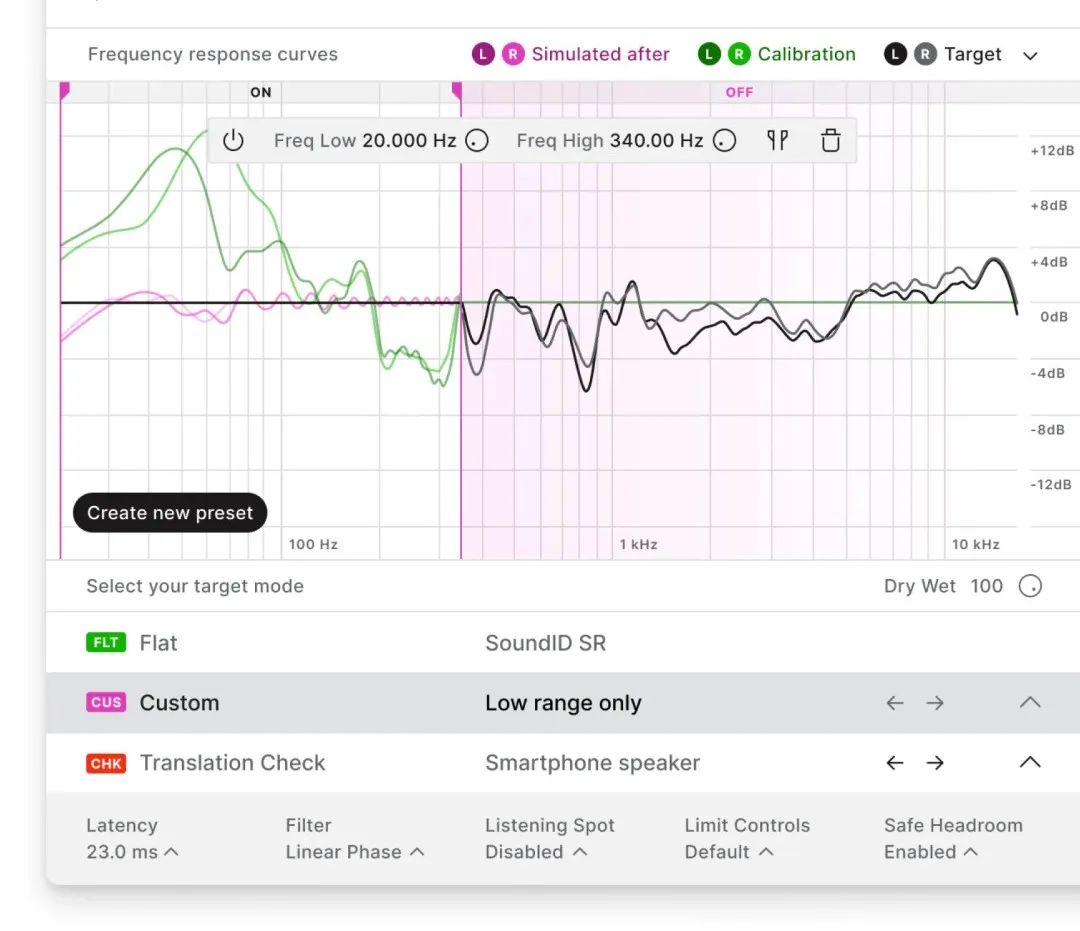
Task: Open the Safe Headroom Enabled setting
Action: [x=930, y=852]
